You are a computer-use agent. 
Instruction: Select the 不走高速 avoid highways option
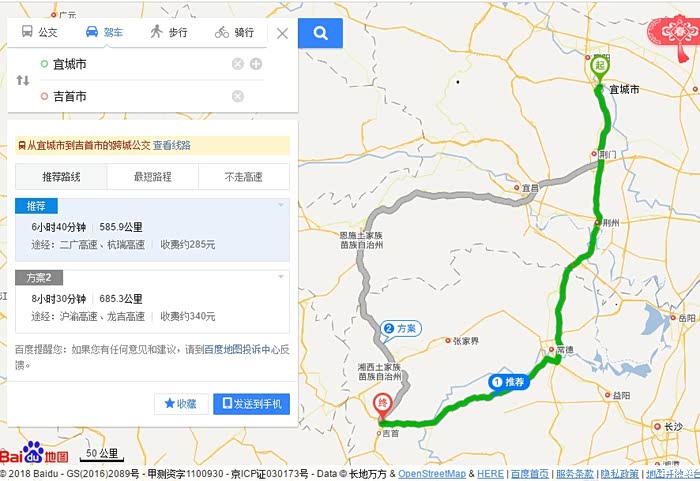pyautogui.click(x=244, y=177)
